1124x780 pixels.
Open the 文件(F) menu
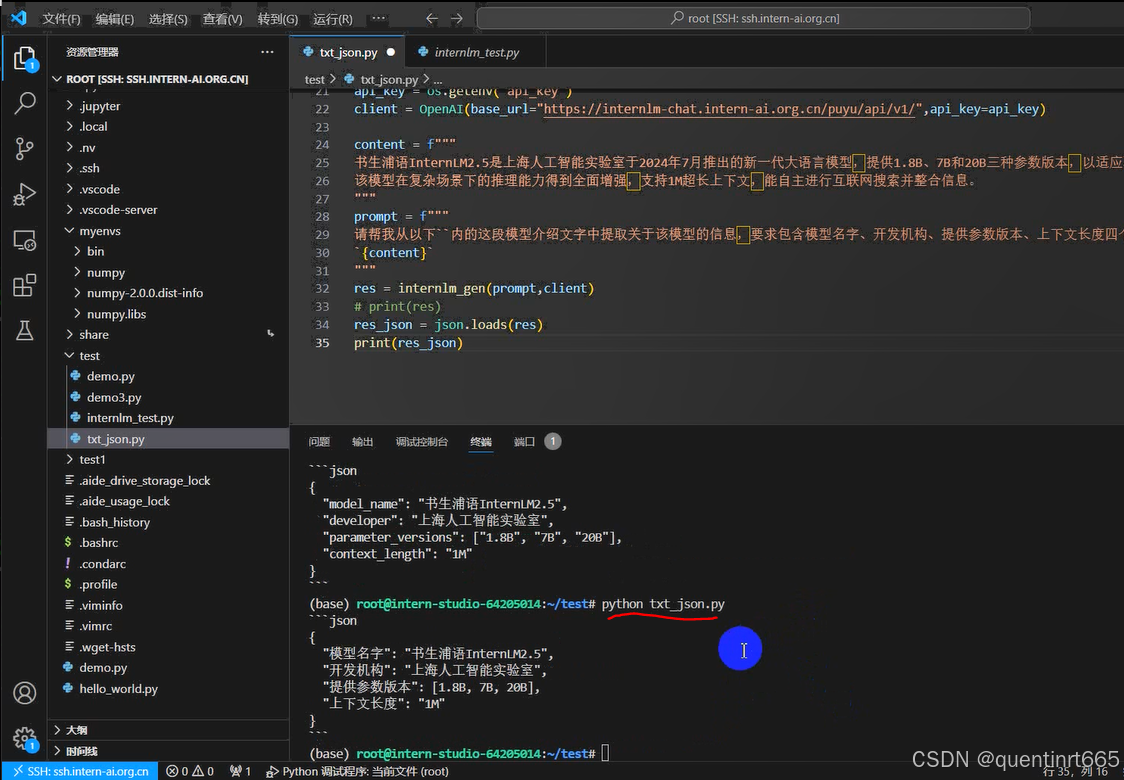tap(61, 19)
